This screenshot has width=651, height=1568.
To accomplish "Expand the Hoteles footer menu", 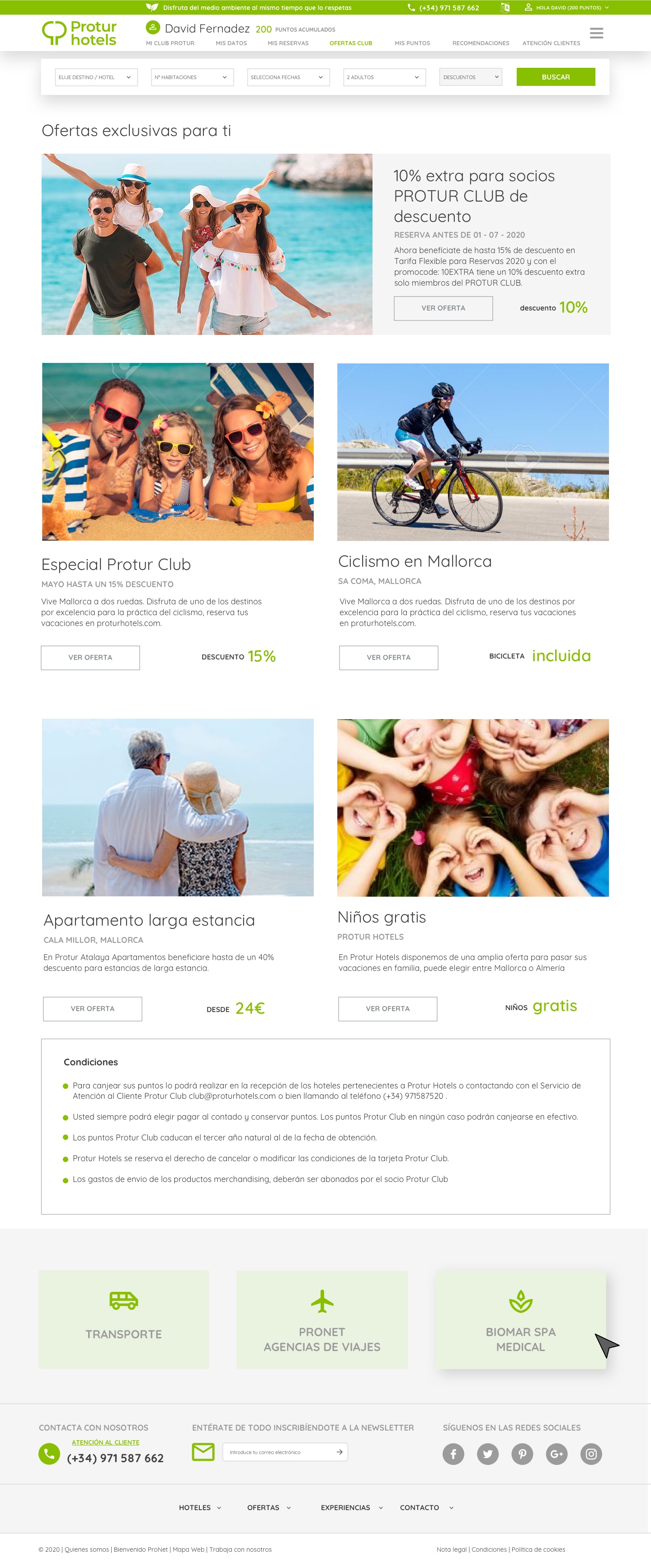I will tap(200, 1507).
